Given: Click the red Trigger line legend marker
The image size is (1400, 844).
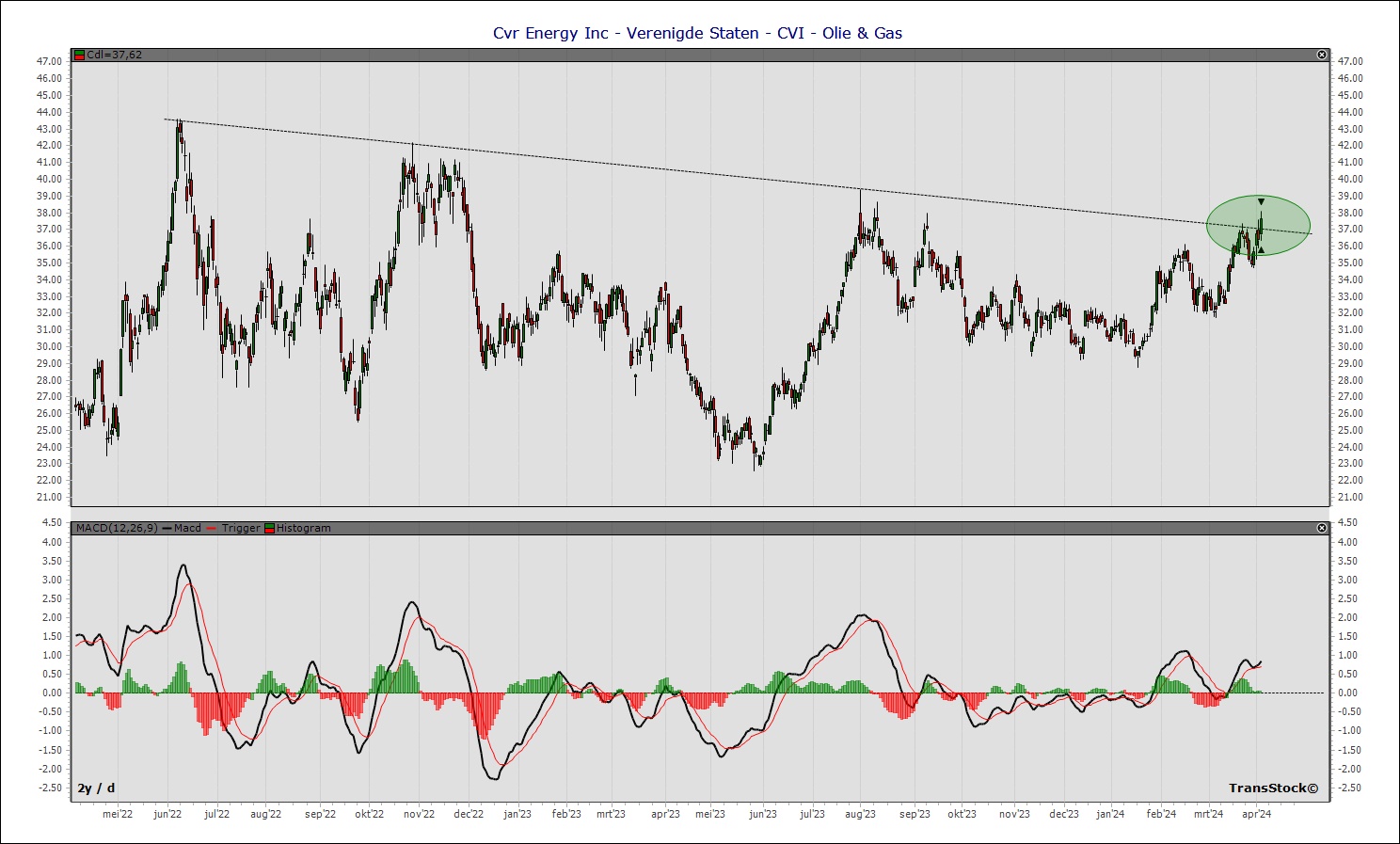Looking at the screenshot, I should click(x=211, y=529).
